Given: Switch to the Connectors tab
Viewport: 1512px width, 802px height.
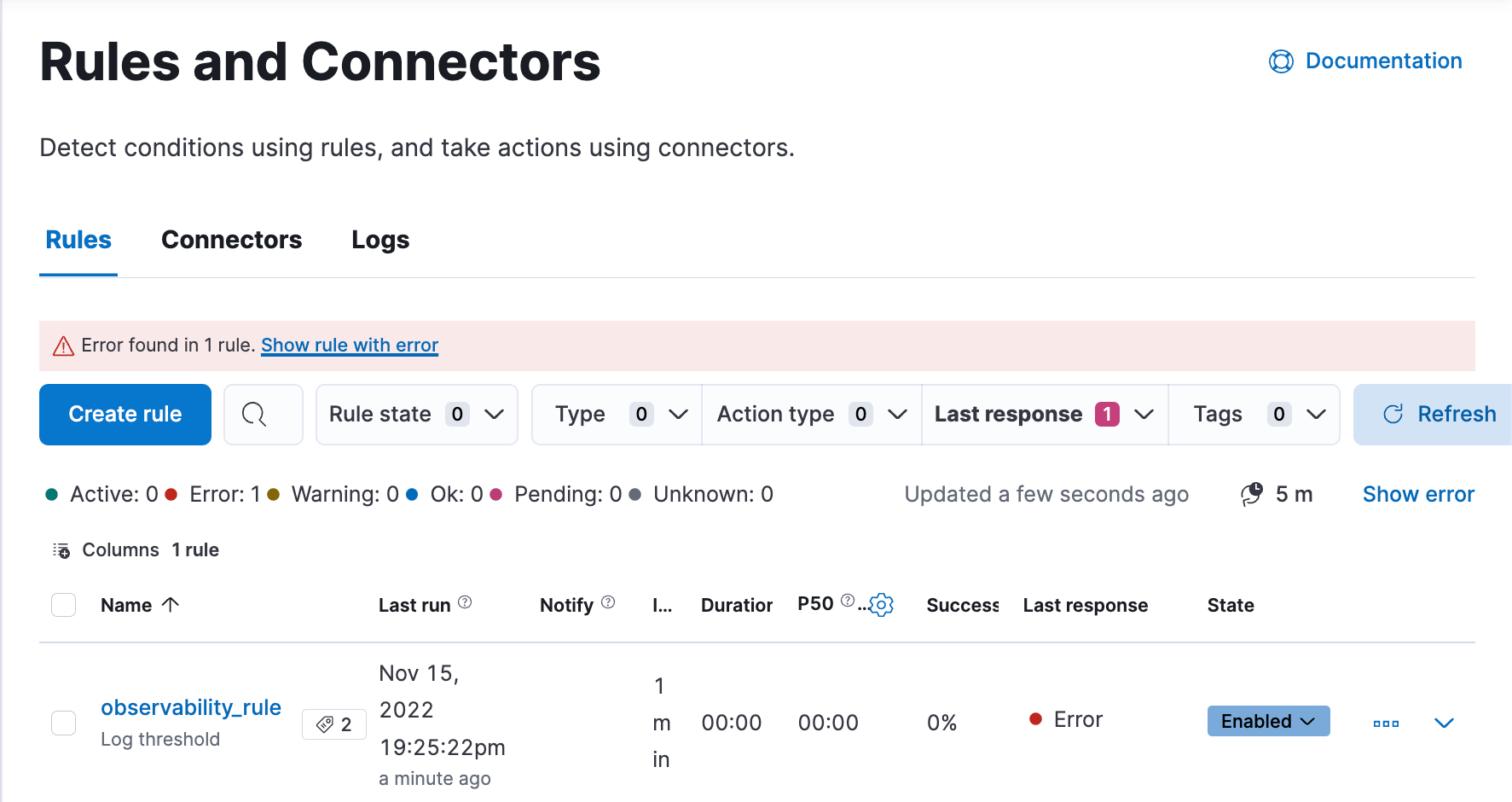Looking at the screenshot, I should click(x=231, y=240).
